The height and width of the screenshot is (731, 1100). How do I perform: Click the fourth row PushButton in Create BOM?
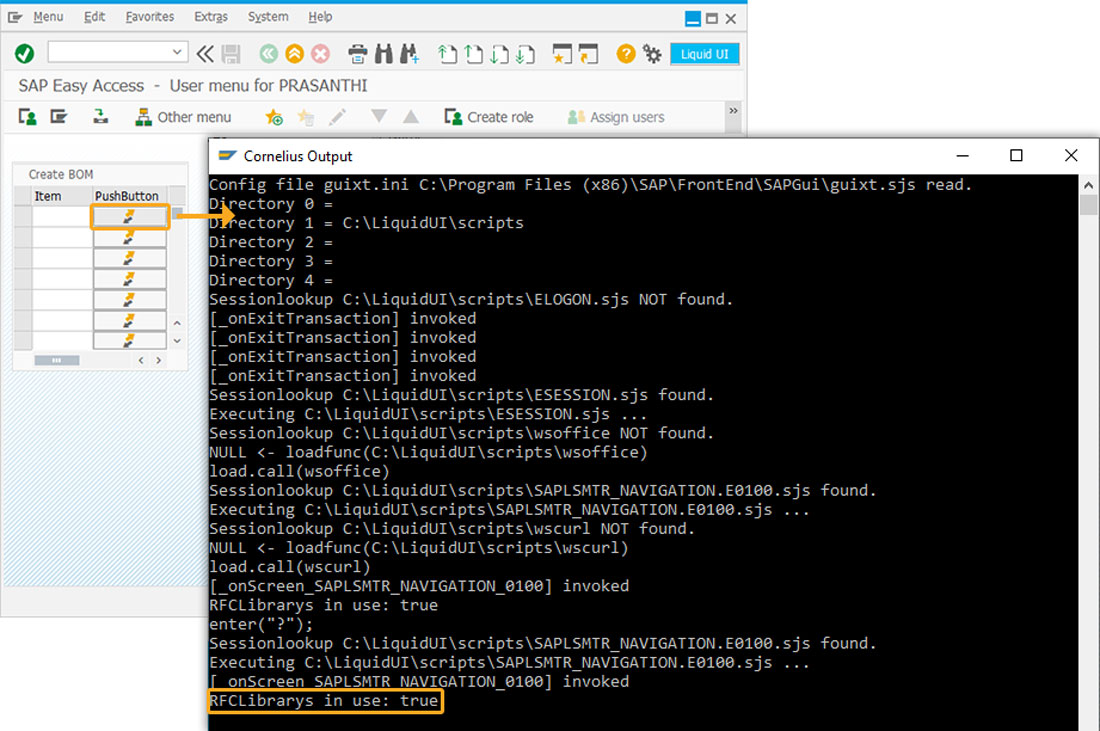tap(130, 279)
